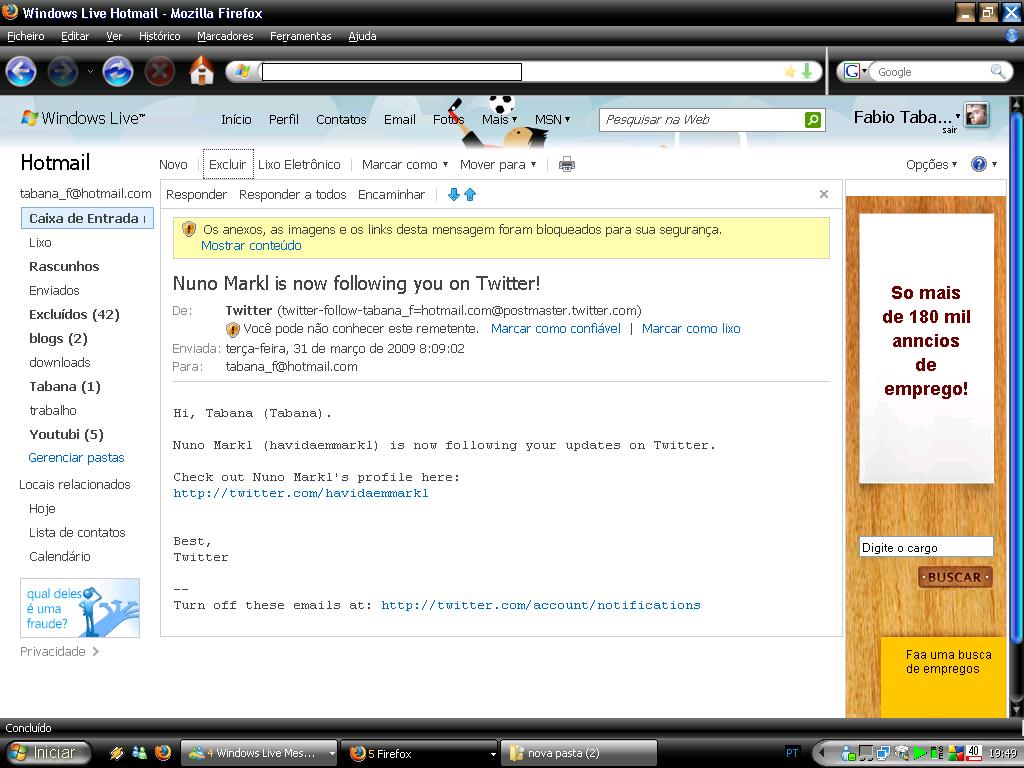Click Marcar como lixo link

tap(691, 328)
